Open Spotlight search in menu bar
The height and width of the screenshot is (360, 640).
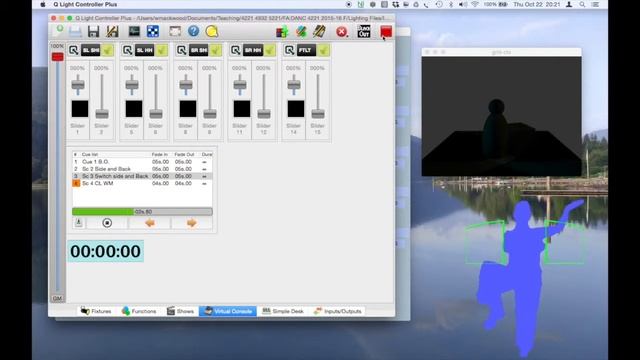(582, 4)
